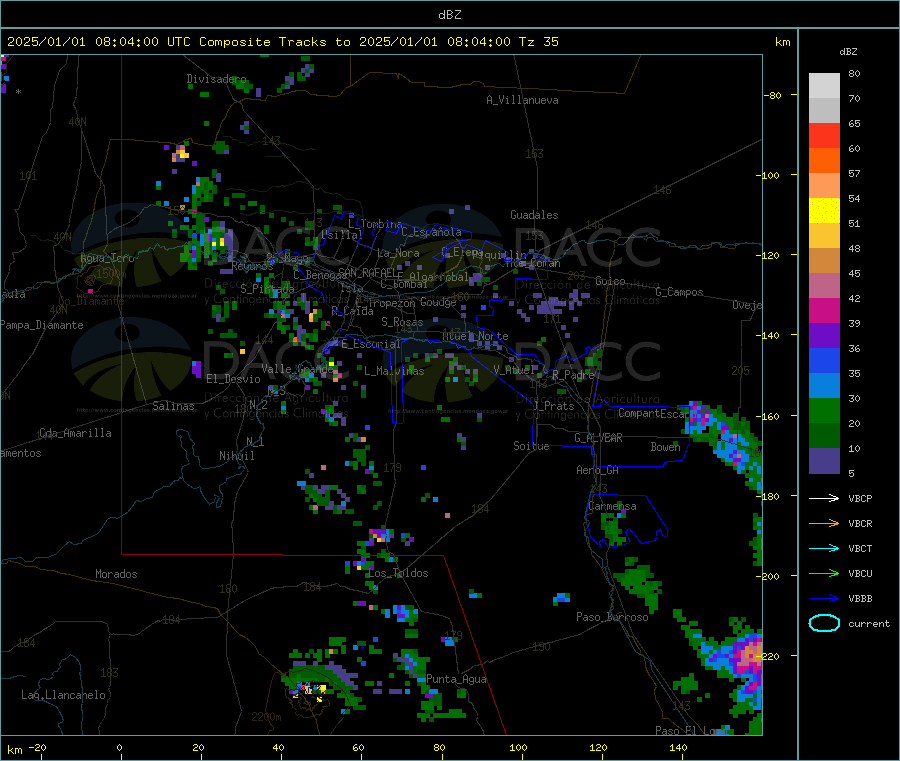This screenshot has height=761, width=900.
Task: Click the Los_Toldos map label
Action: click(x=398, y=573)
